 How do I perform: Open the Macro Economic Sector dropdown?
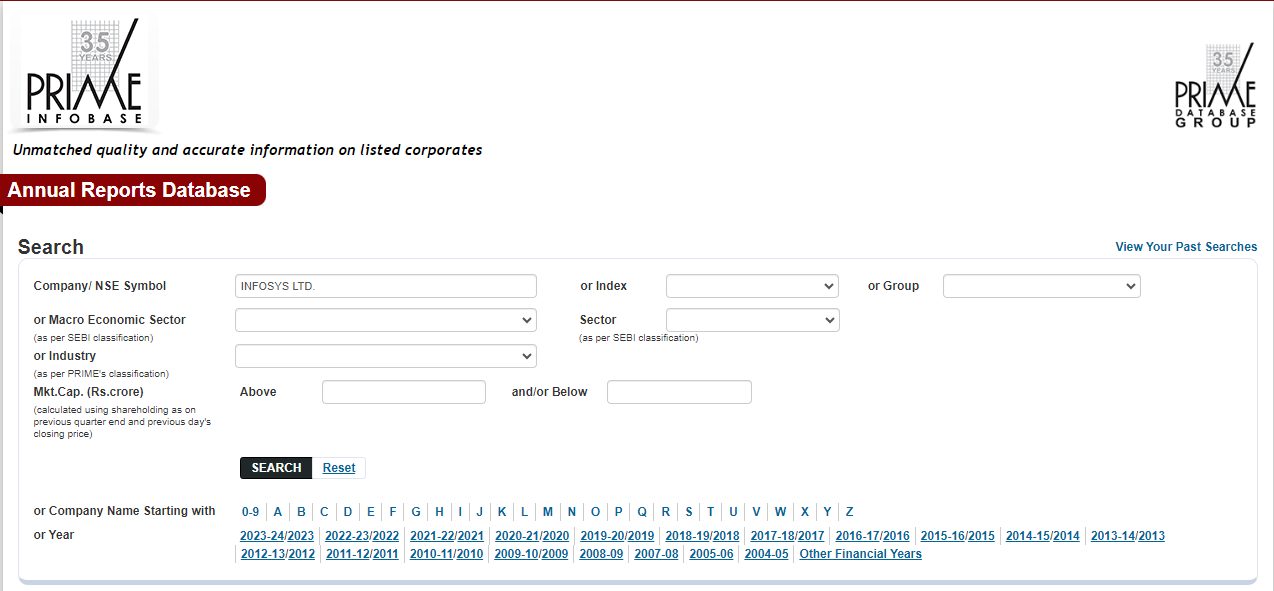385,320
